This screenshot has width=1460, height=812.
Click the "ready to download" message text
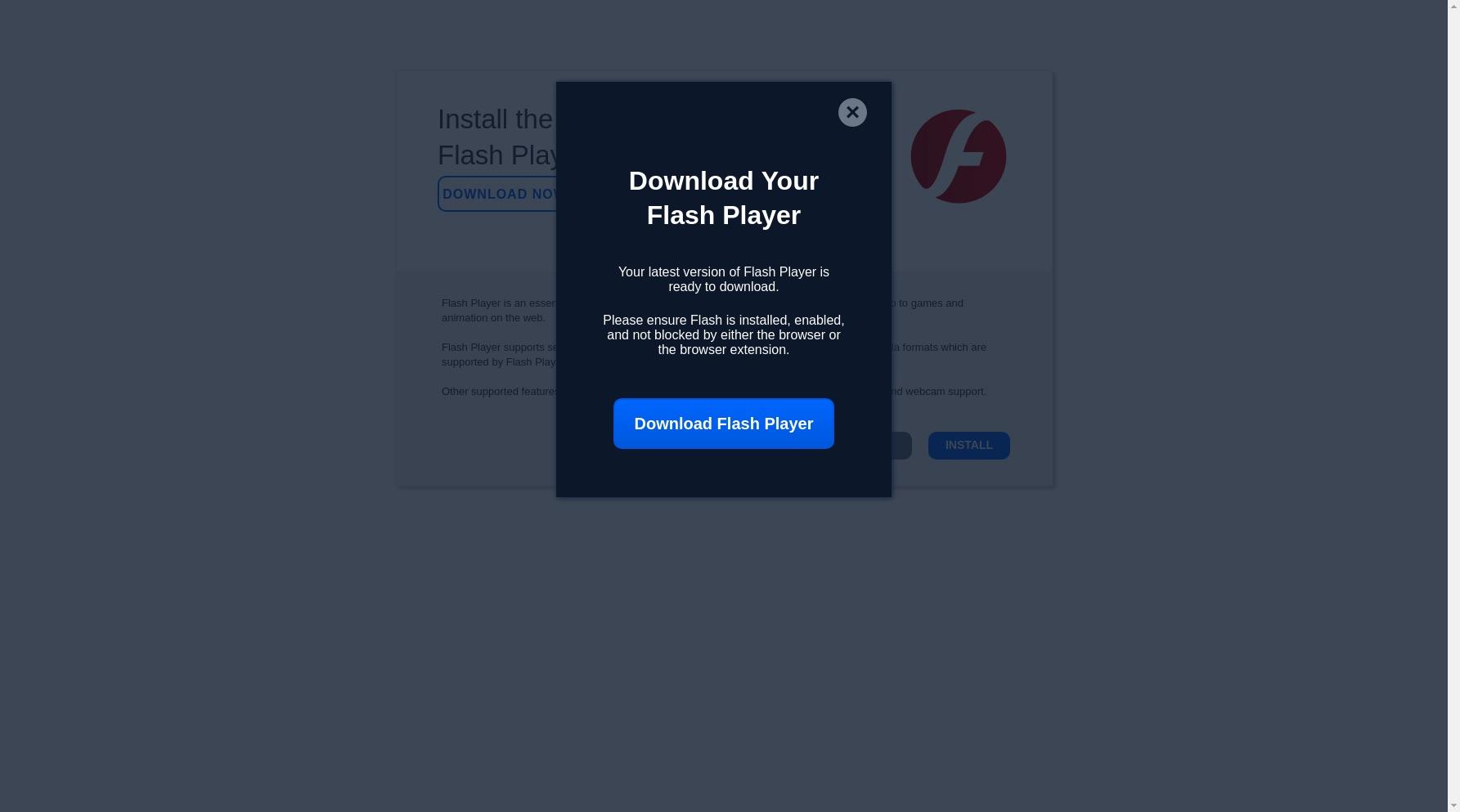pyautogui.click(x=724, y=280)
